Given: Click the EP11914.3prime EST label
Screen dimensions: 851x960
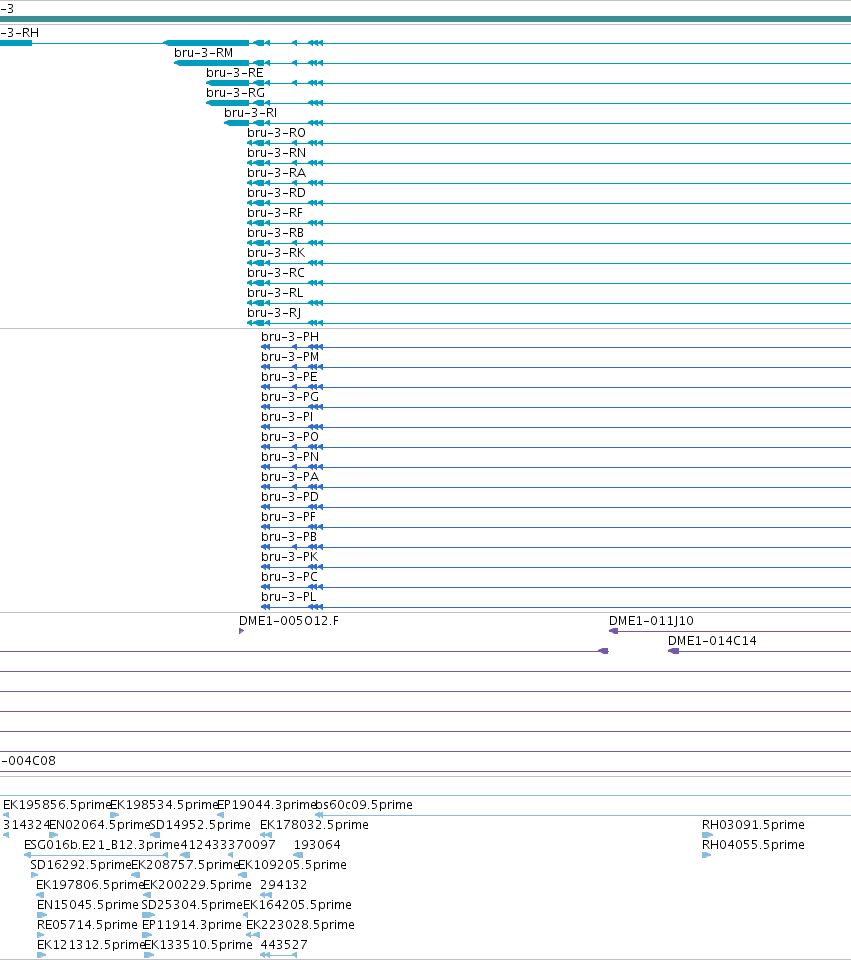Looking at the screenshot, I should point(192,924).
